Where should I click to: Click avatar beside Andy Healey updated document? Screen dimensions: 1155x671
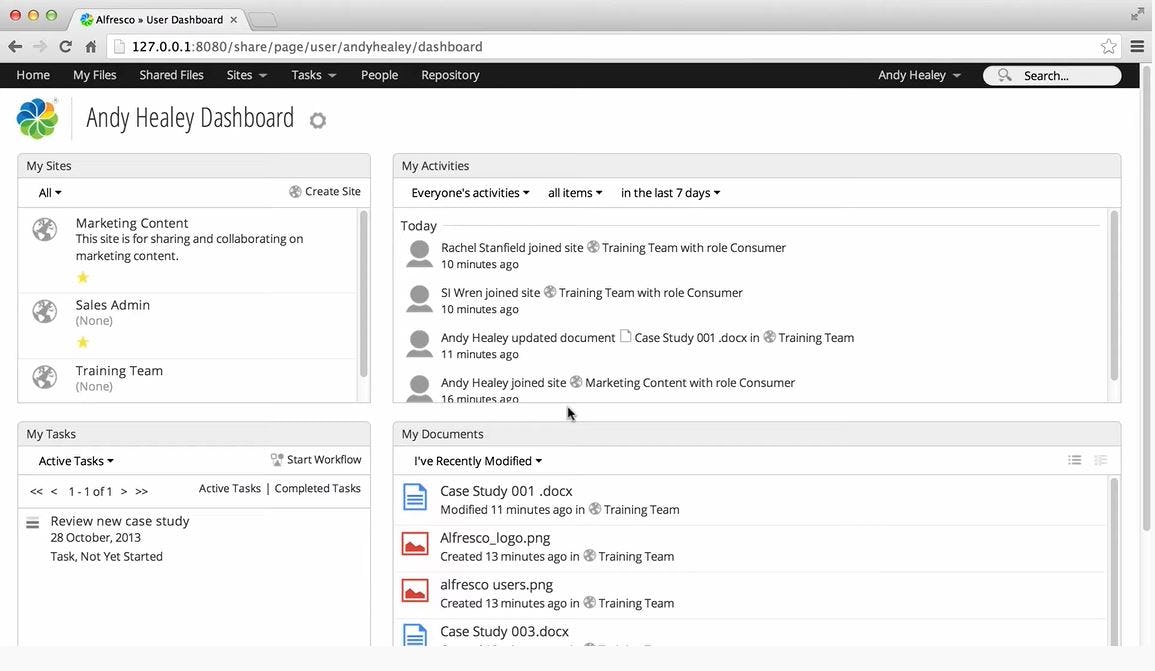pos(419,344)
